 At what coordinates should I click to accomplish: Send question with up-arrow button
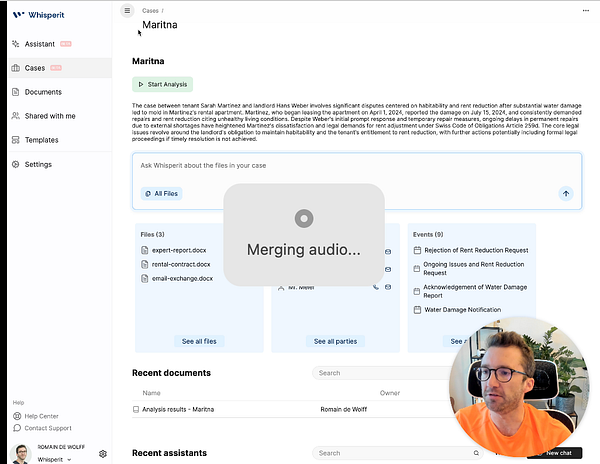pyautogui.click(x=566, y=194)
